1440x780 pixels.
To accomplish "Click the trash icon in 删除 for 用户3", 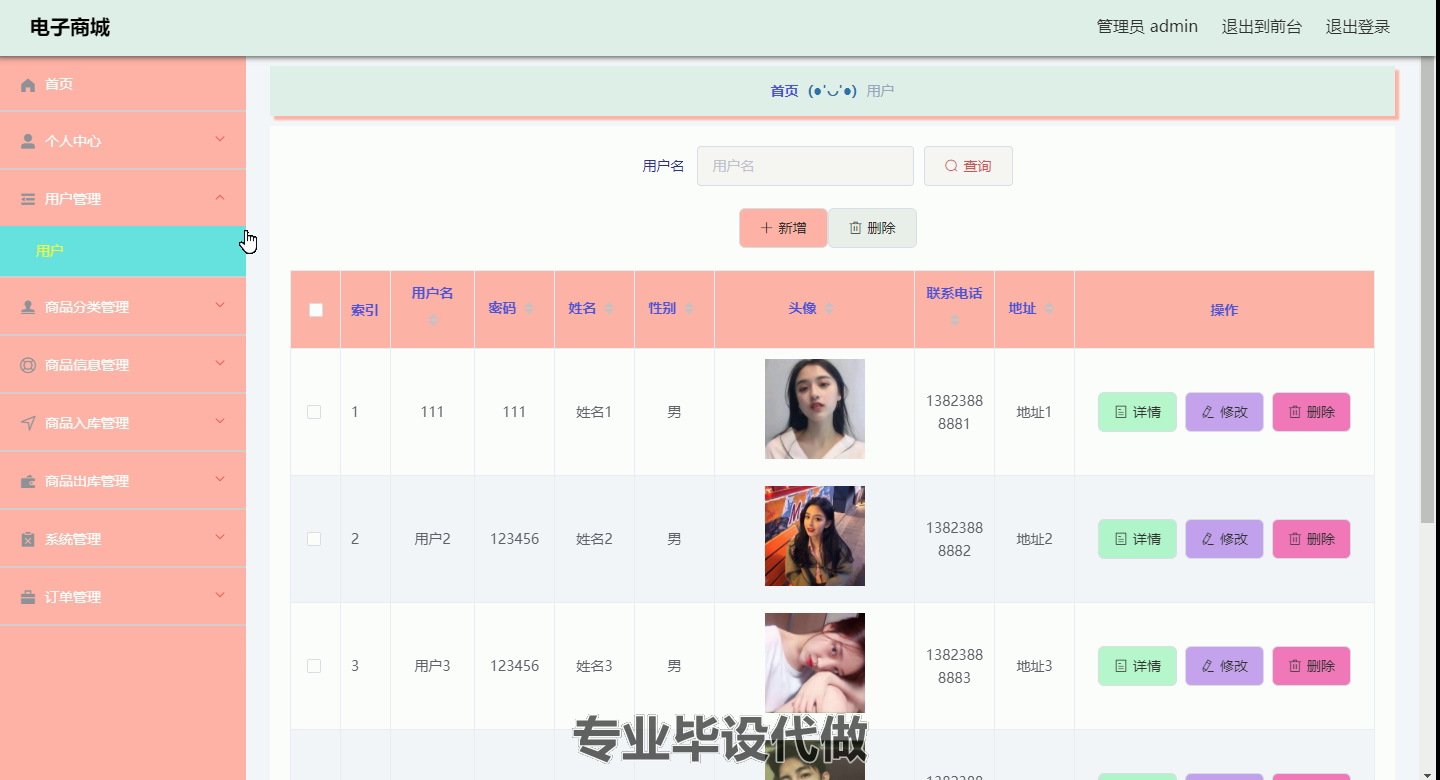I will pos(1295,666).
